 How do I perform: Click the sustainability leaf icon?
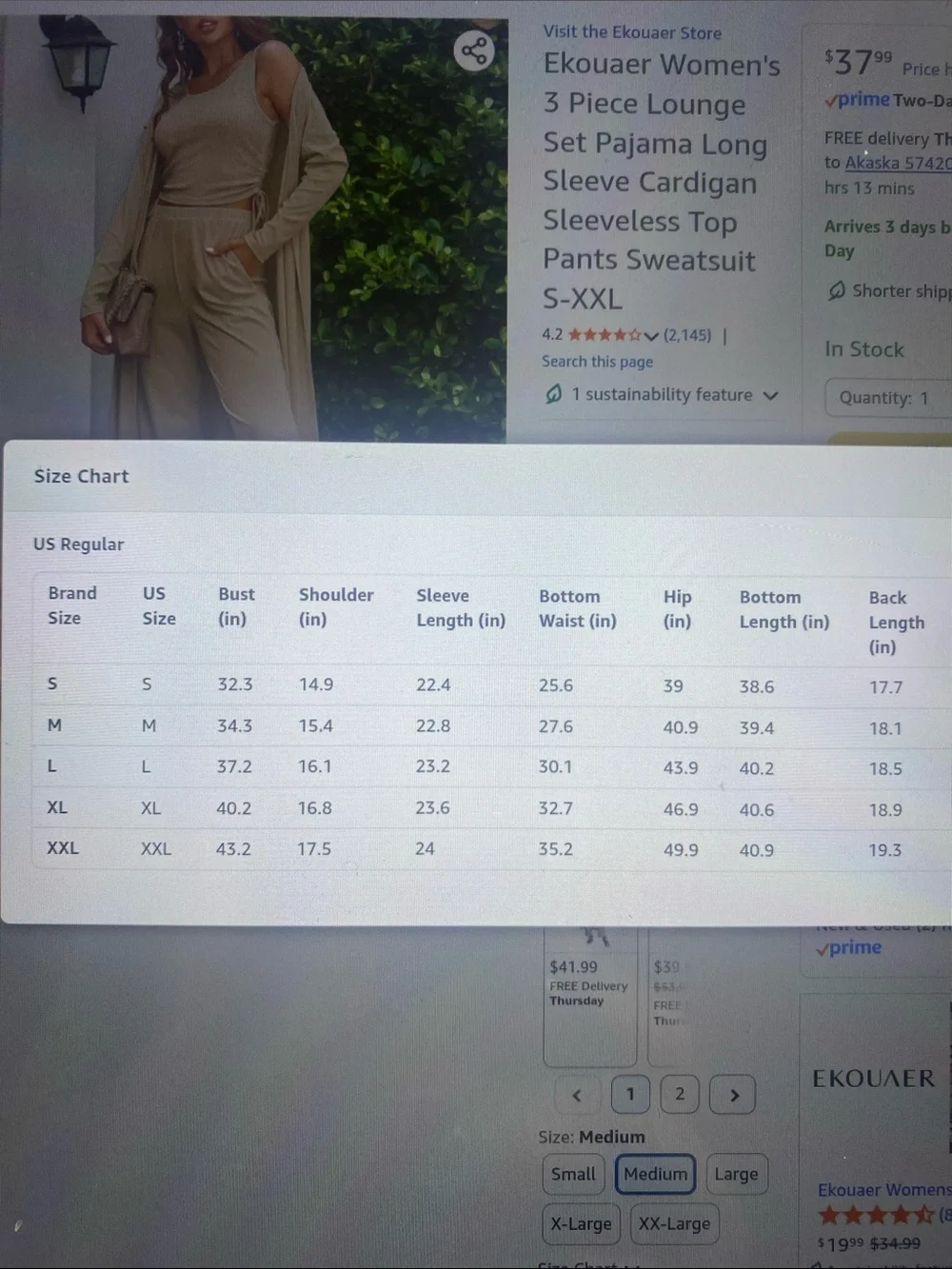tap(553, 394)
